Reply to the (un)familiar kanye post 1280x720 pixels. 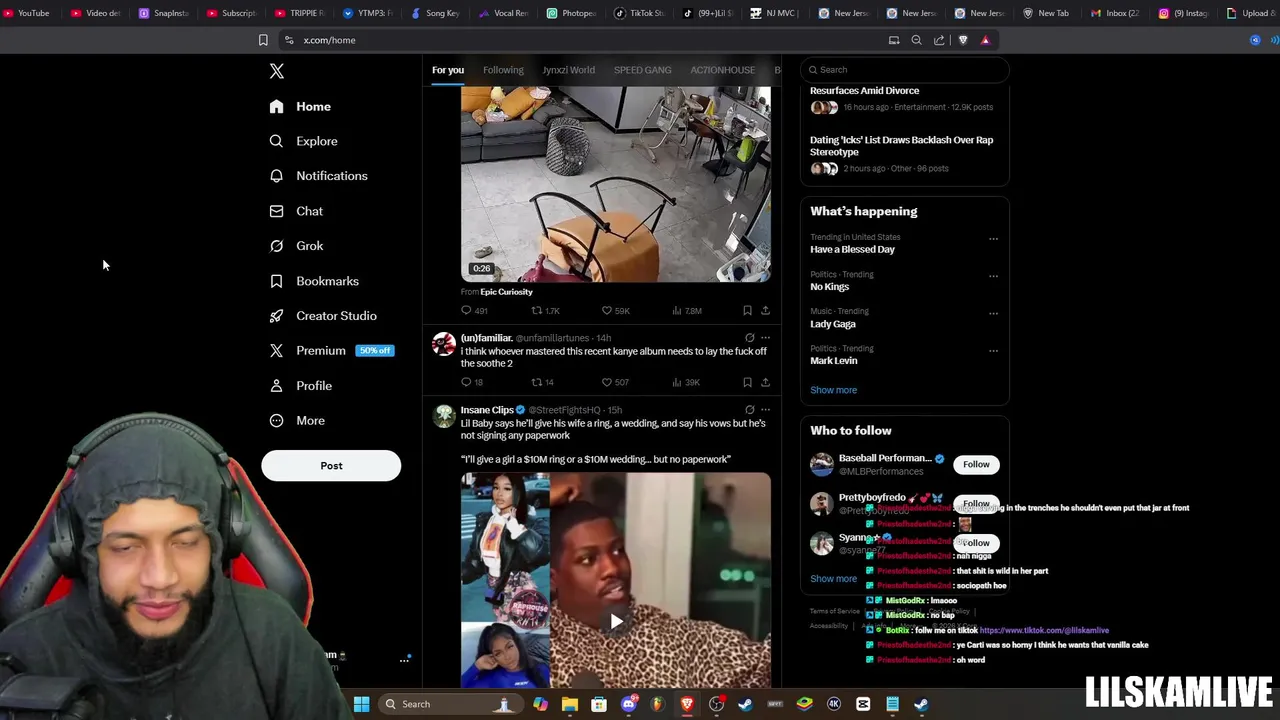472,382
